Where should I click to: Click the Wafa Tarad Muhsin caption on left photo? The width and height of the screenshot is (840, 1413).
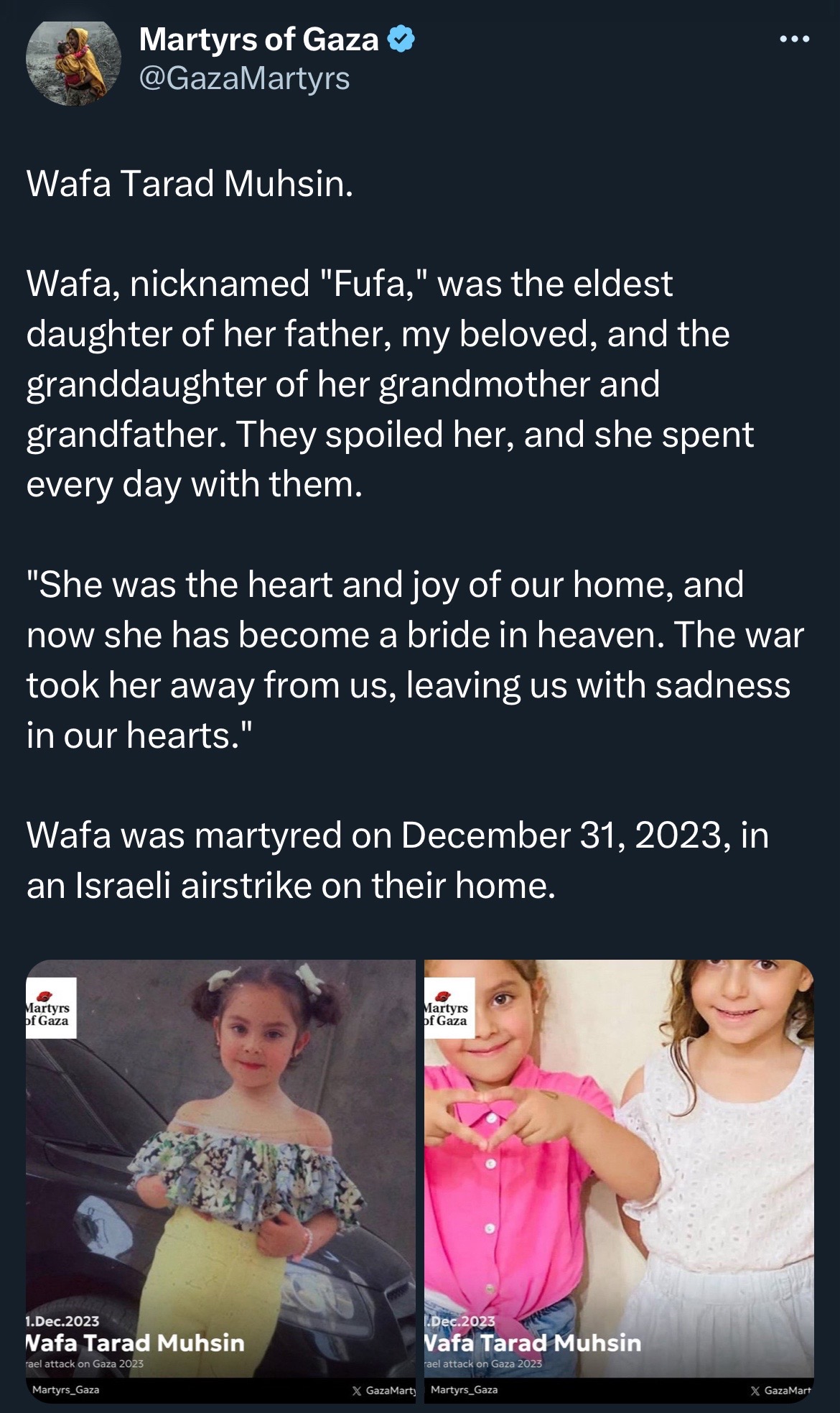pyautogui.click(x=135, y=1343)
